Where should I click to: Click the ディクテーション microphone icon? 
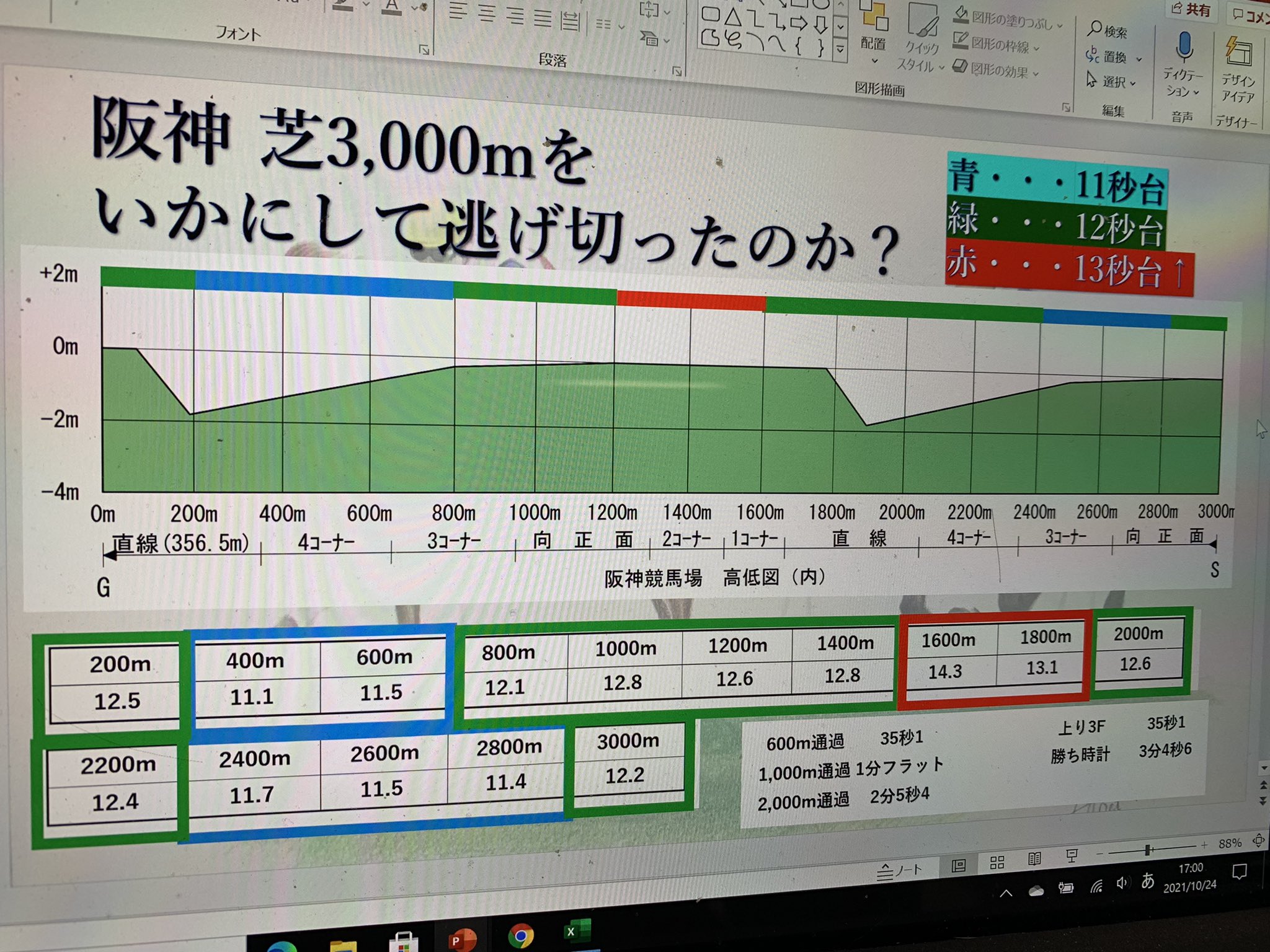pyautogui.click(x=1184, y=47)
